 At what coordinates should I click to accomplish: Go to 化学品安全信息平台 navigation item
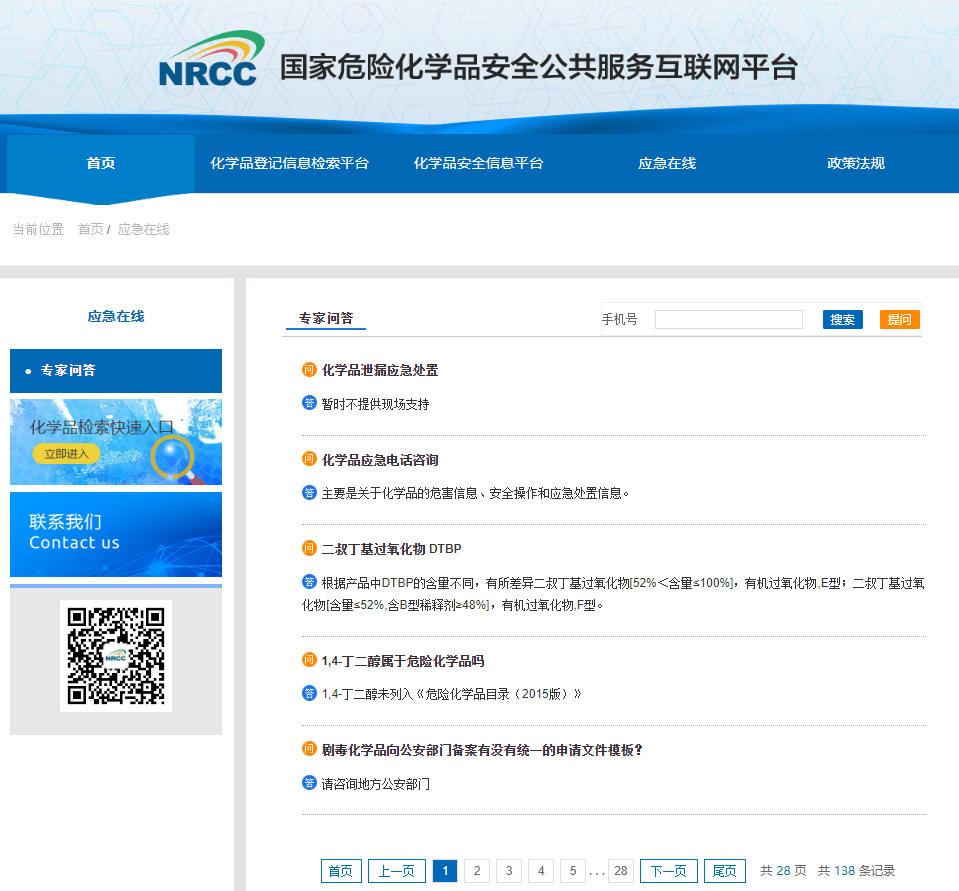(478, 164)
